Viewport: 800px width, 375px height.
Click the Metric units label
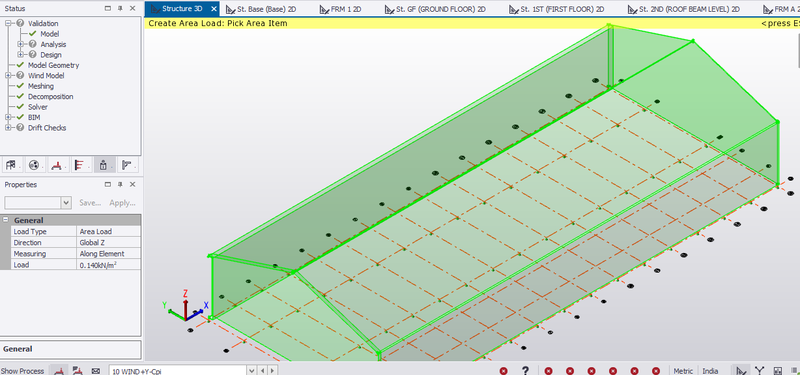tap(684, 371)
